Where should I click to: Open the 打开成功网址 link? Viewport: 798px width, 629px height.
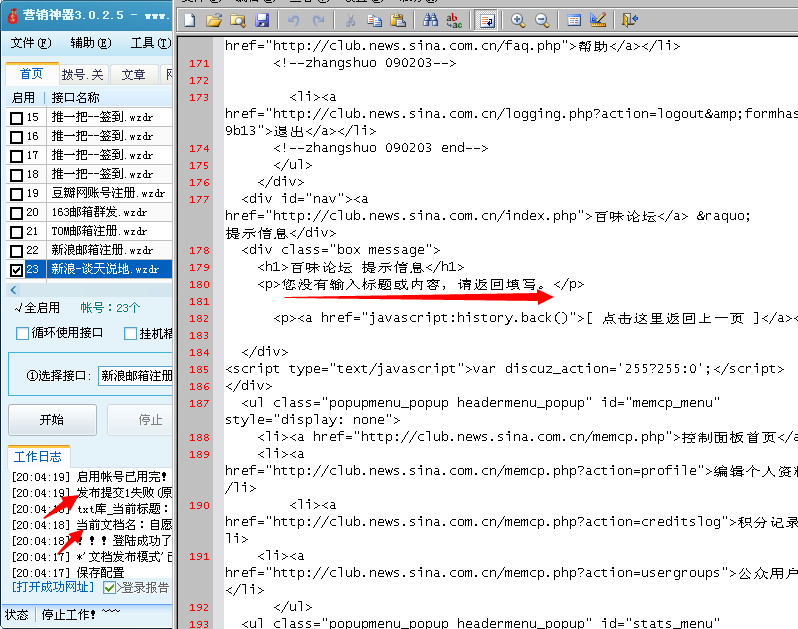53,587
